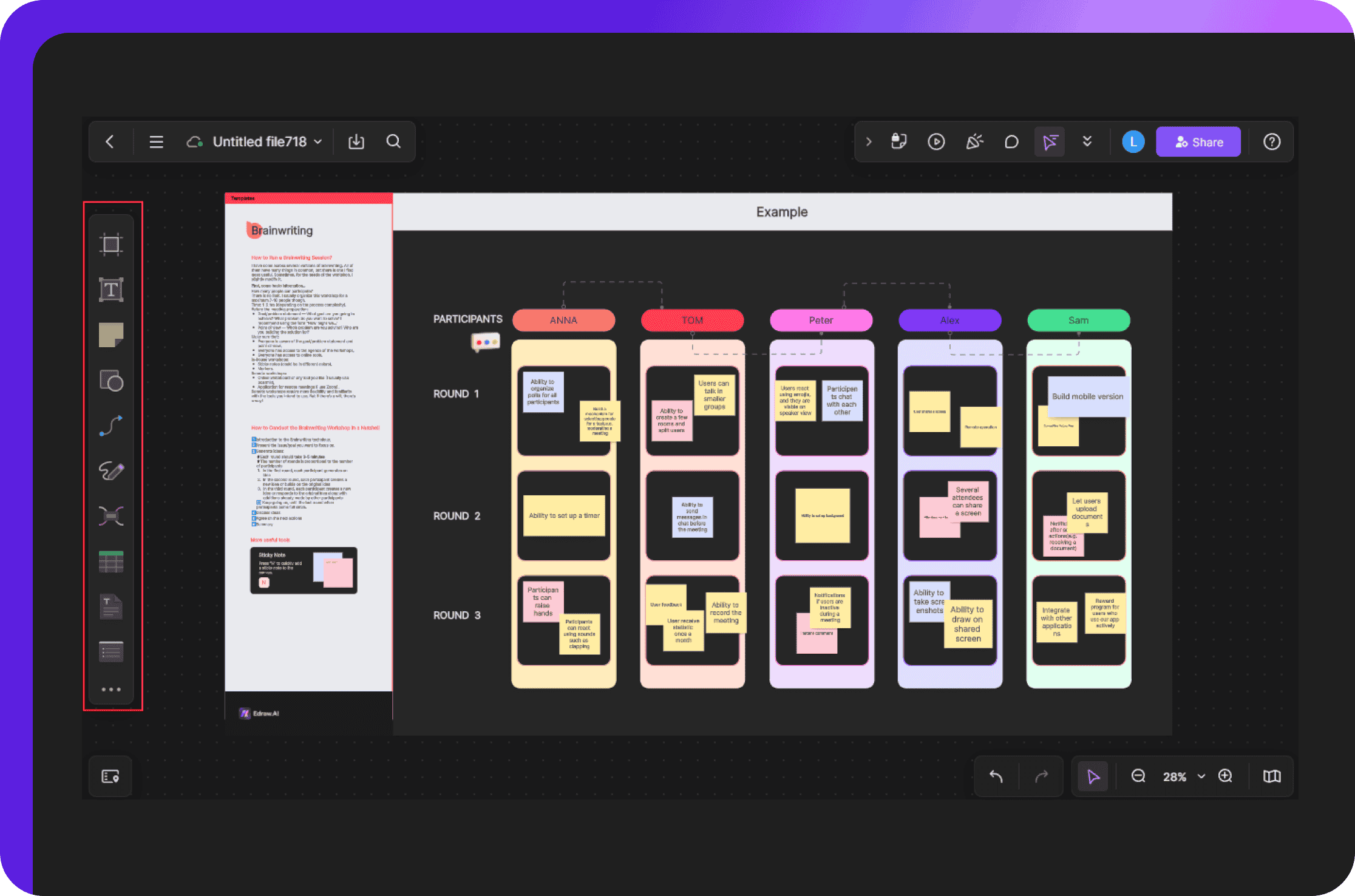Screen dimensions: 1355x896
Task: Click the Undo arrow
Action: click(x=996, y=776)
